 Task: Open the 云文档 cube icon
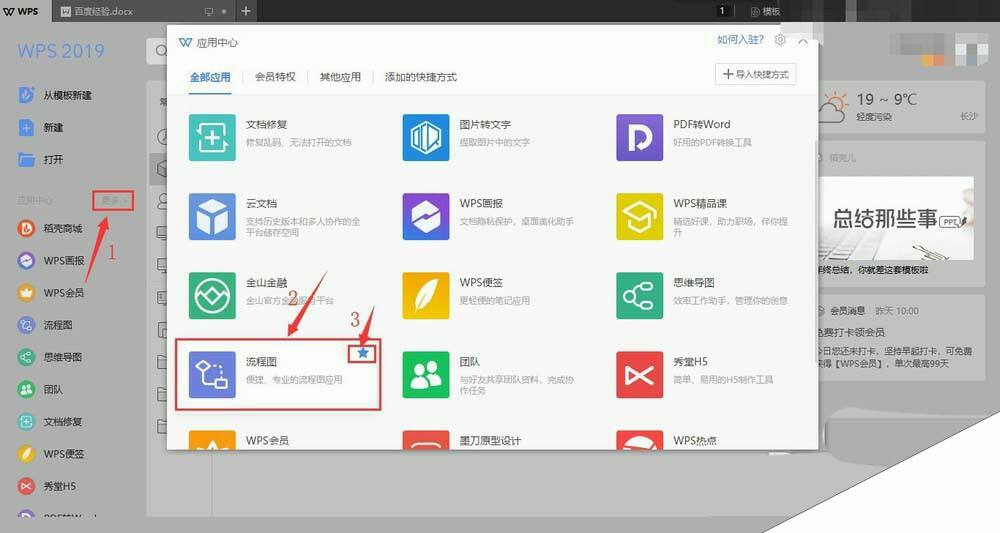pos(212,216)
